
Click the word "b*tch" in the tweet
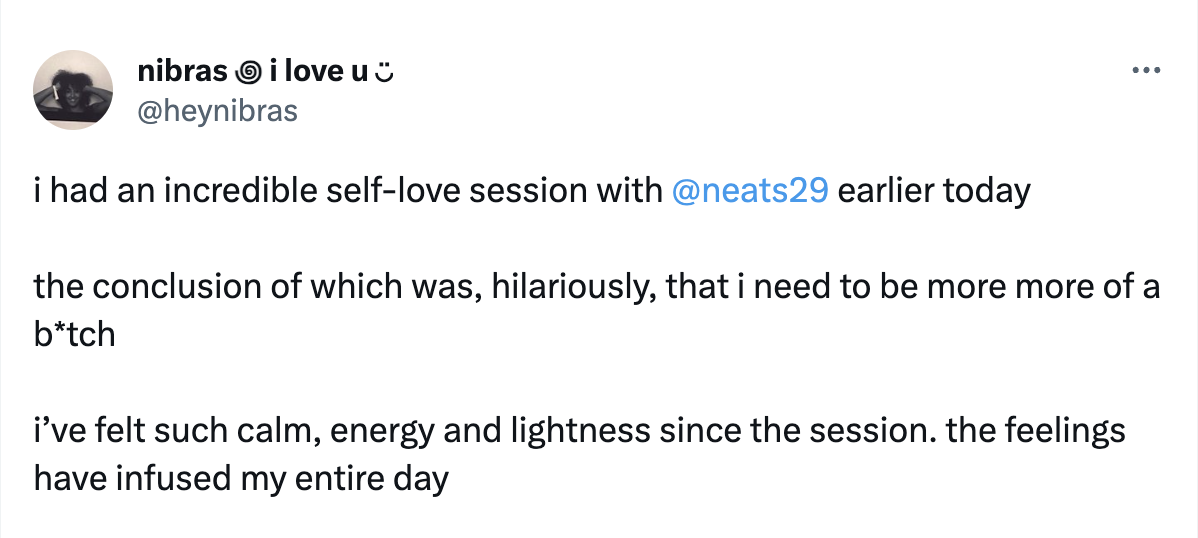coord(74,335)
